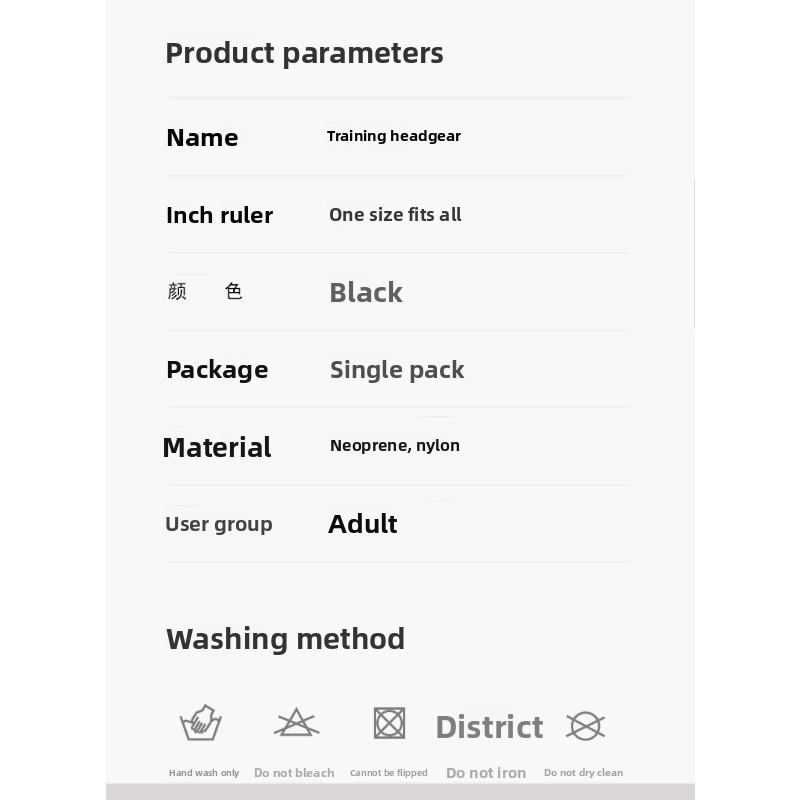Click the "One size fits all" value

coord(395,215)
